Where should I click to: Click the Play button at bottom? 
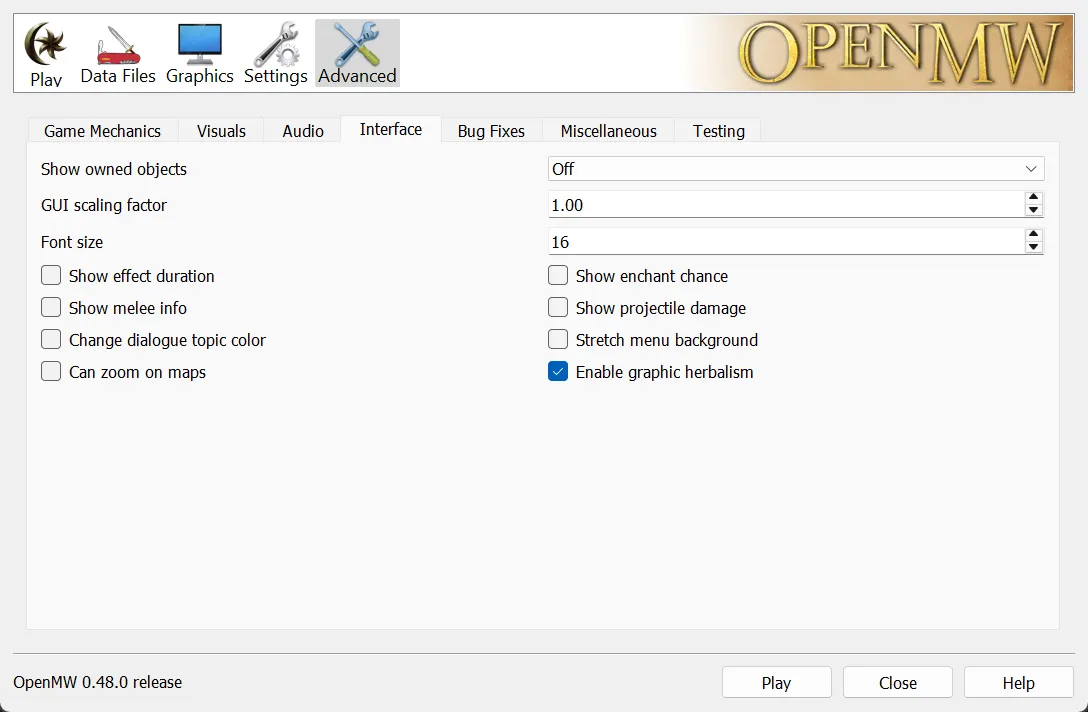(776, 682)
